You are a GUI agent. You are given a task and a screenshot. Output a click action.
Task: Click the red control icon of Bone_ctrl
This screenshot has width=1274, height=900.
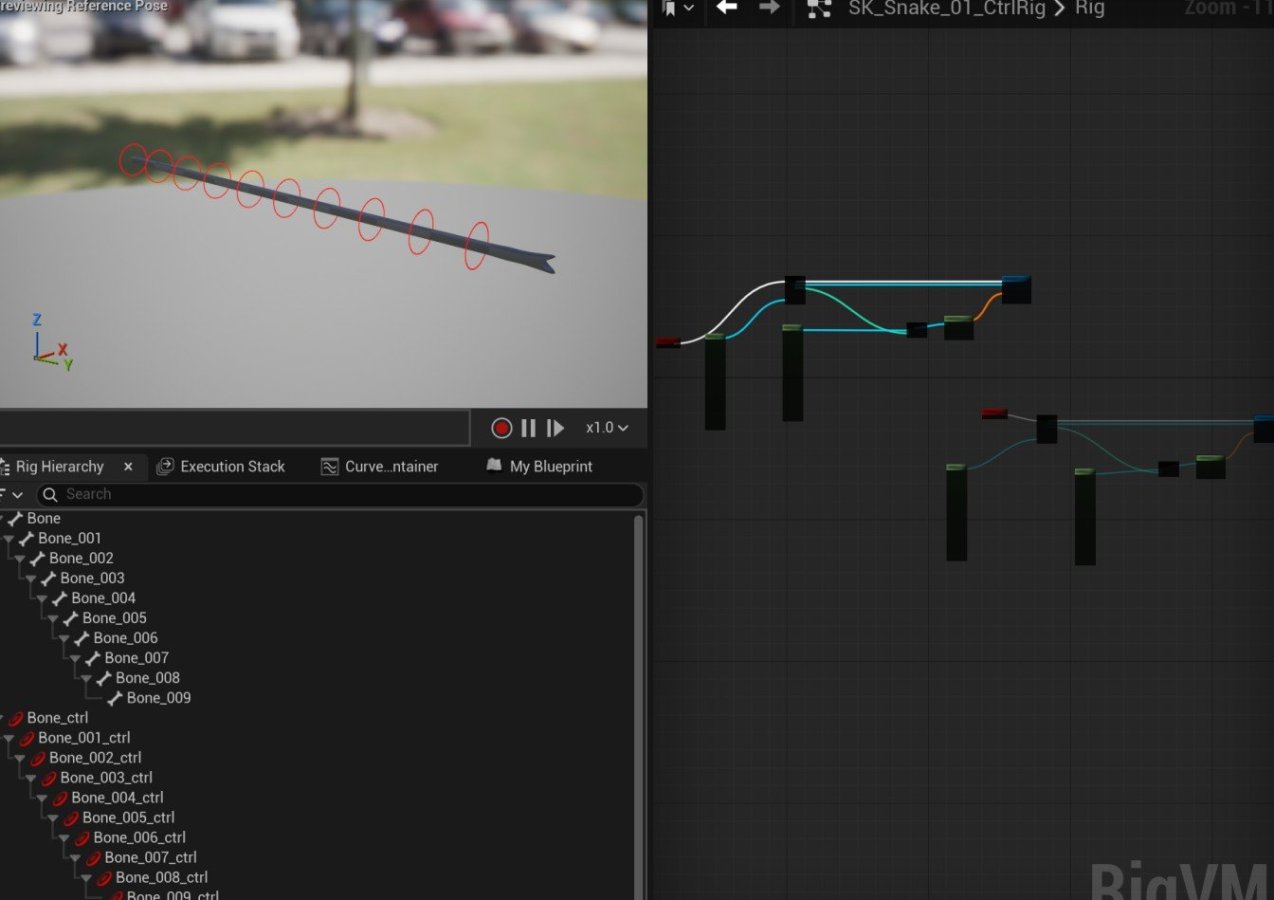[15, 718]
